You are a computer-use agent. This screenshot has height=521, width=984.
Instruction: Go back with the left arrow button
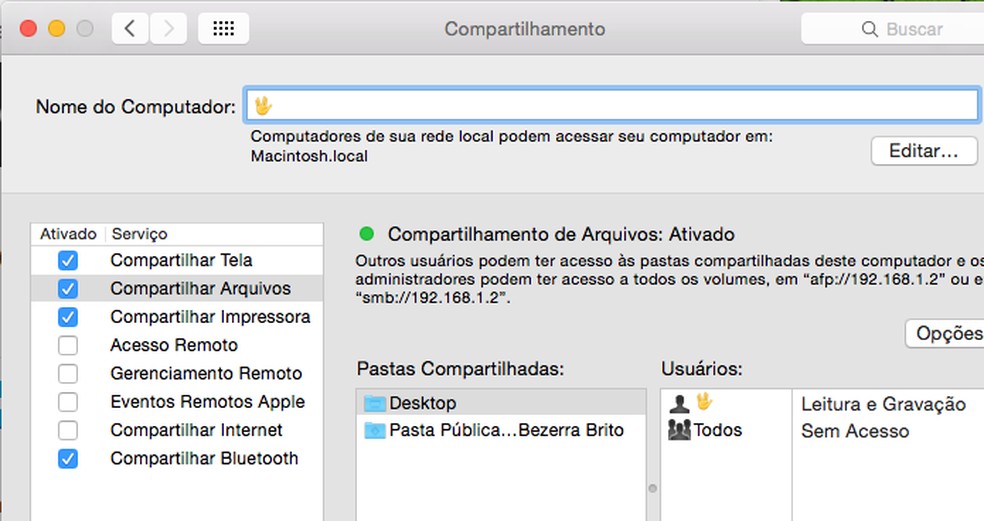[130, 29]
